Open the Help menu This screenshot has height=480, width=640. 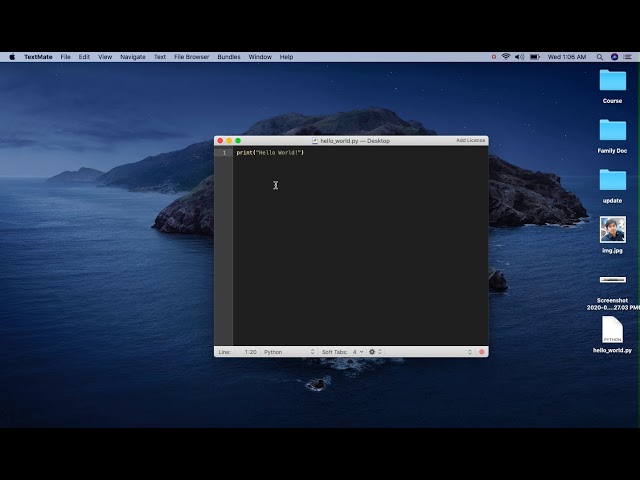(x=286, y=57)
